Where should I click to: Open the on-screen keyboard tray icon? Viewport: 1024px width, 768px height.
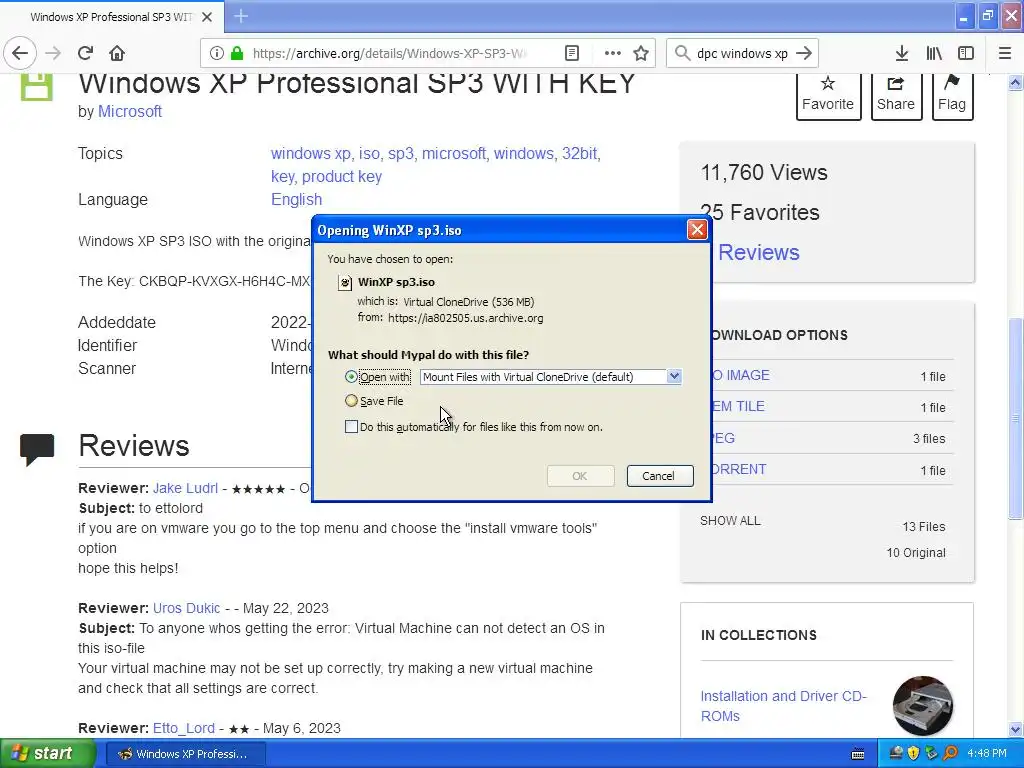[858, 754]
